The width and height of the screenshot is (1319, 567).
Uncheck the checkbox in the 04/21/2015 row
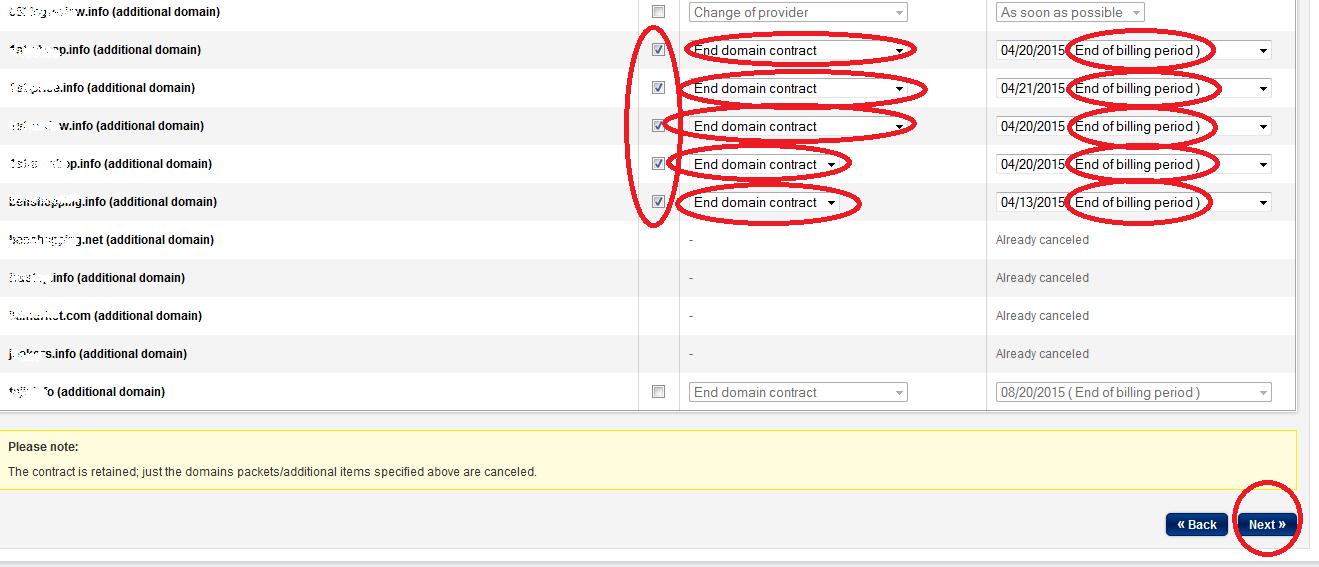pyautogui.click(x=658, y=88)
